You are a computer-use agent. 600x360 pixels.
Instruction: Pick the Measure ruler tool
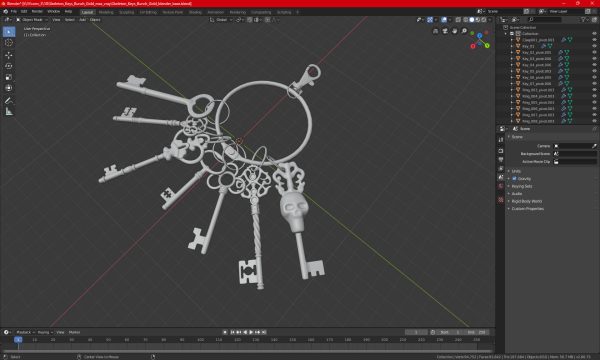[x=9, y=112]
